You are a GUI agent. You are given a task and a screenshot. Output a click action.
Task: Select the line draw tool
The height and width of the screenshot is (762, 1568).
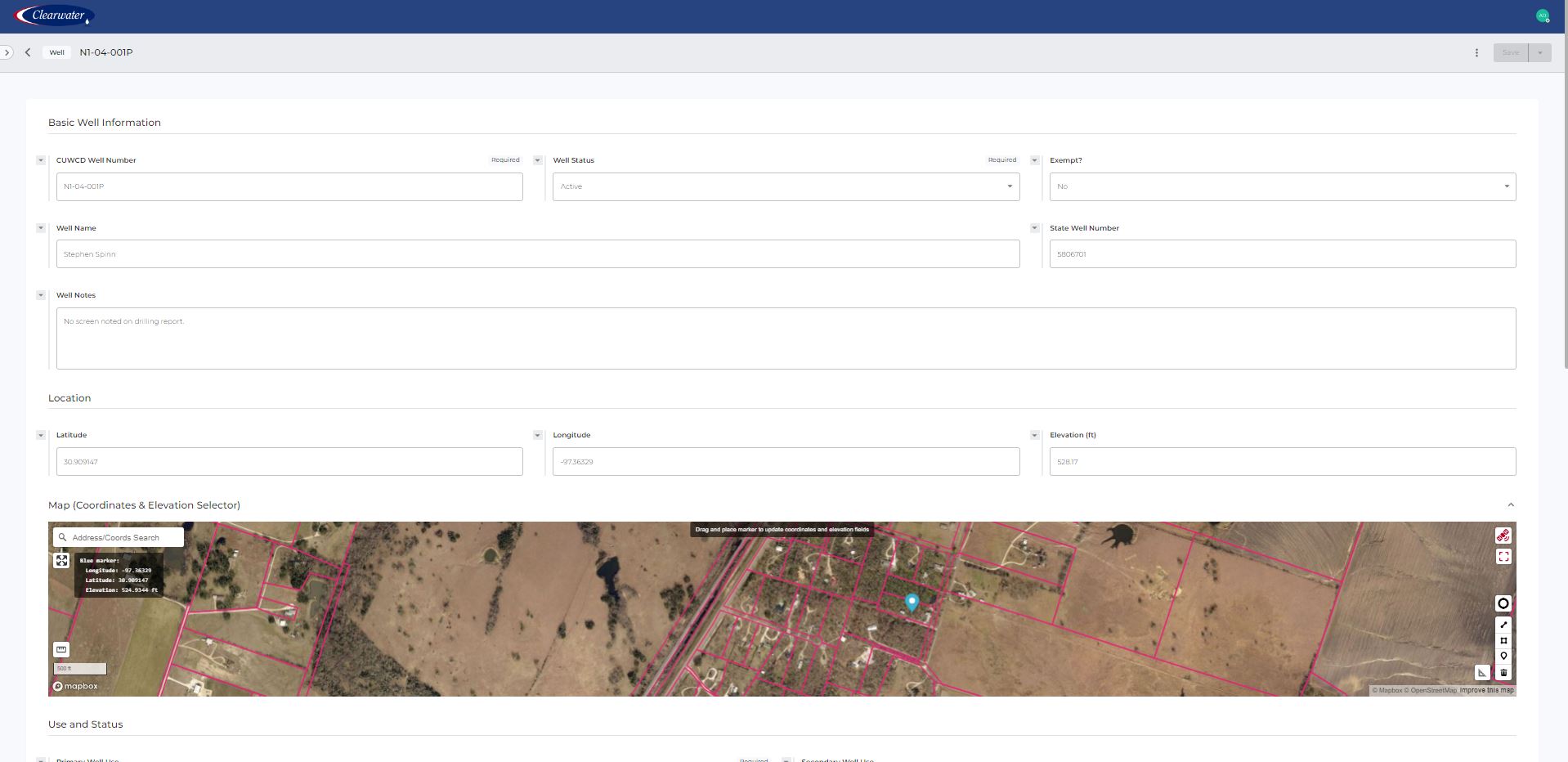(1503, 625)
